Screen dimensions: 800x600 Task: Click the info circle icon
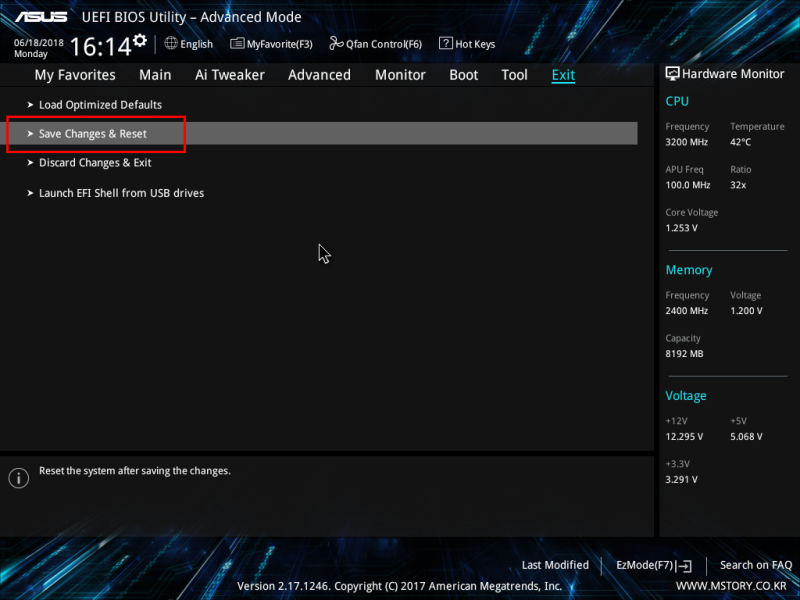coord(18,478)
